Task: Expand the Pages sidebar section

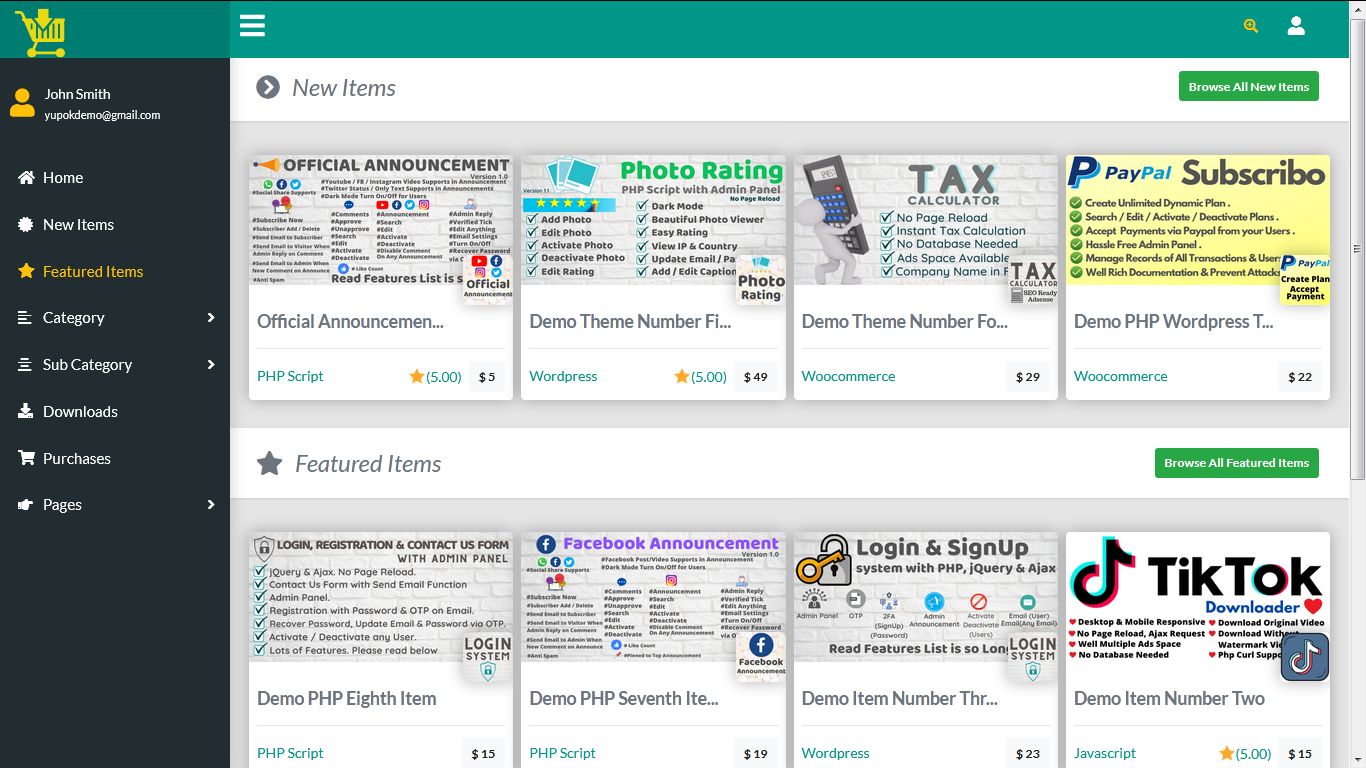Action: coord(63,505)
